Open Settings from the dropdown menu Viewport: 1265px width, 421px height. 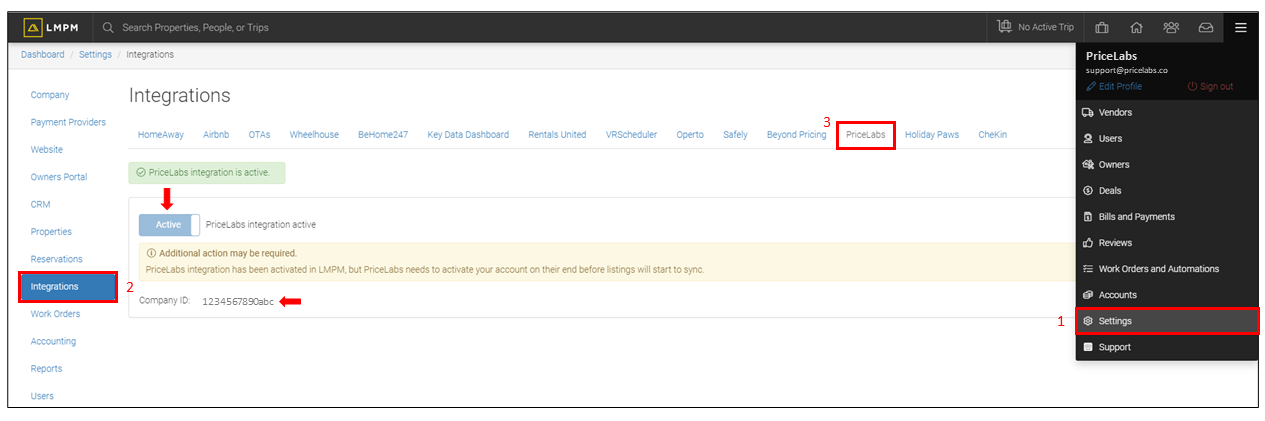click(x=1166, y=321)
